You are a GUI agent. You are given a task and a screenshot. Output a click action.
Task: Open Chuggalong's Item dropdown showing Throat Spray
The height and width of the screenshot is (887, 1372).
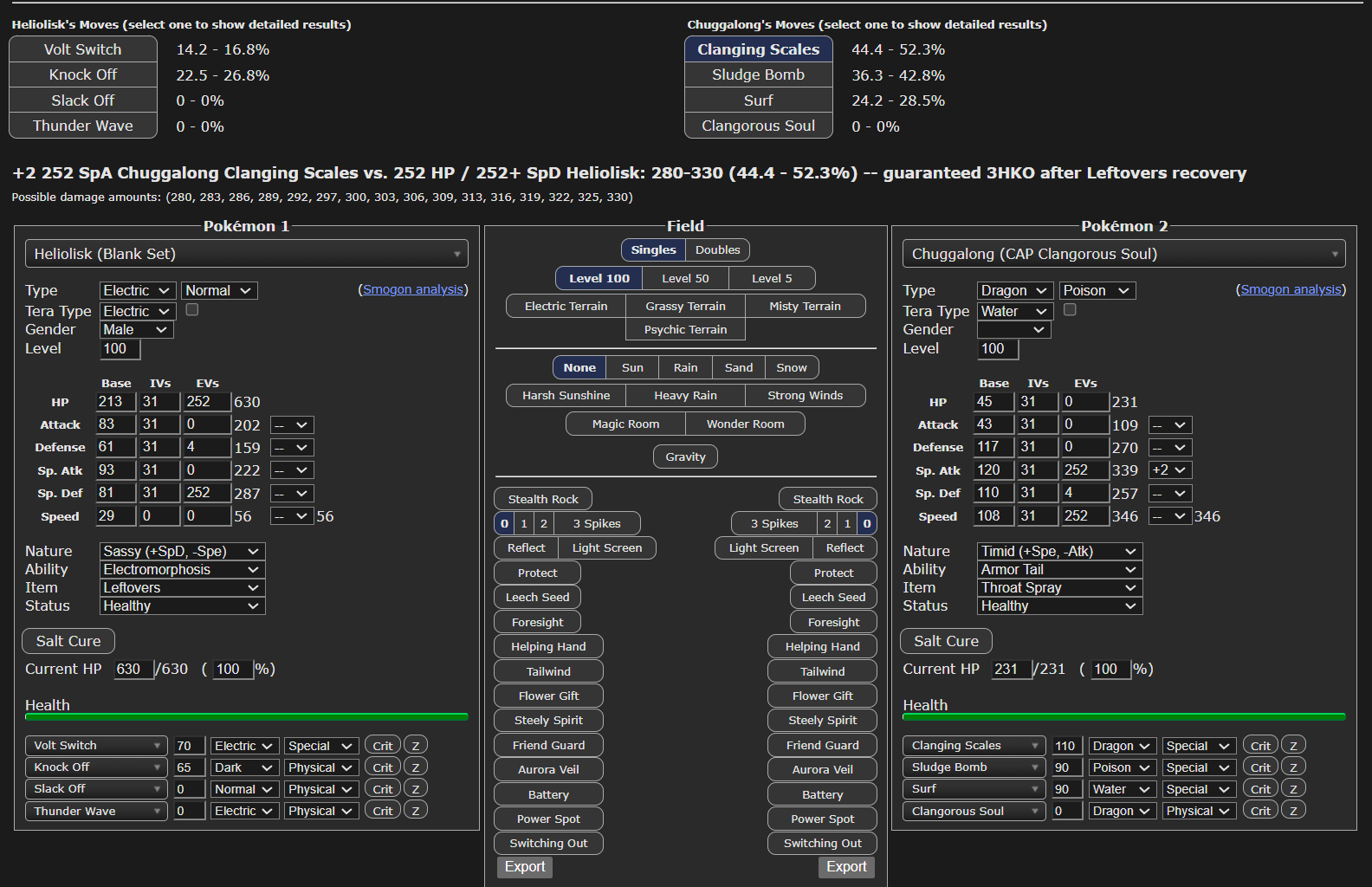1059,588
